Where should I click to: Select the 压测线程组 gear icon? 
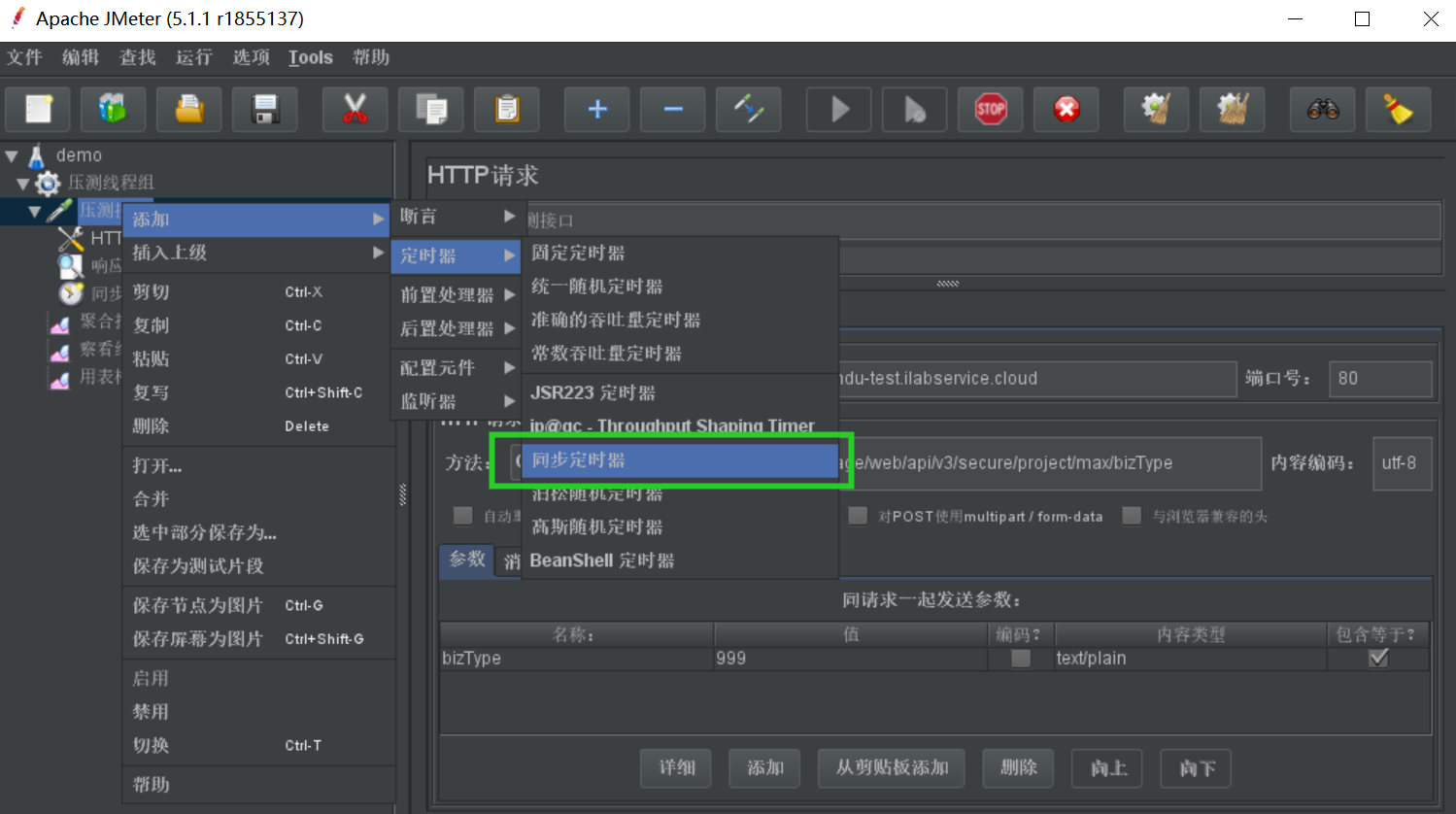(48, 183)
